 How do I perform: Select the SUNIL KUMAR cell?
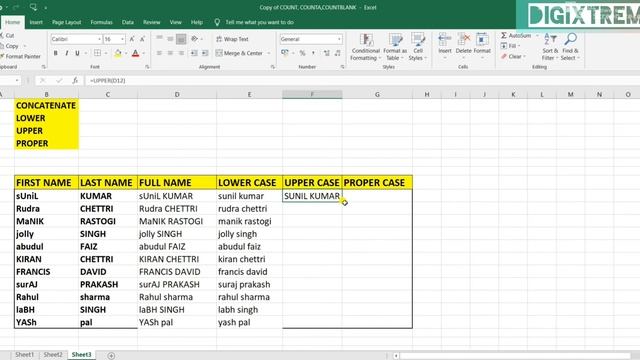point(312,196)
